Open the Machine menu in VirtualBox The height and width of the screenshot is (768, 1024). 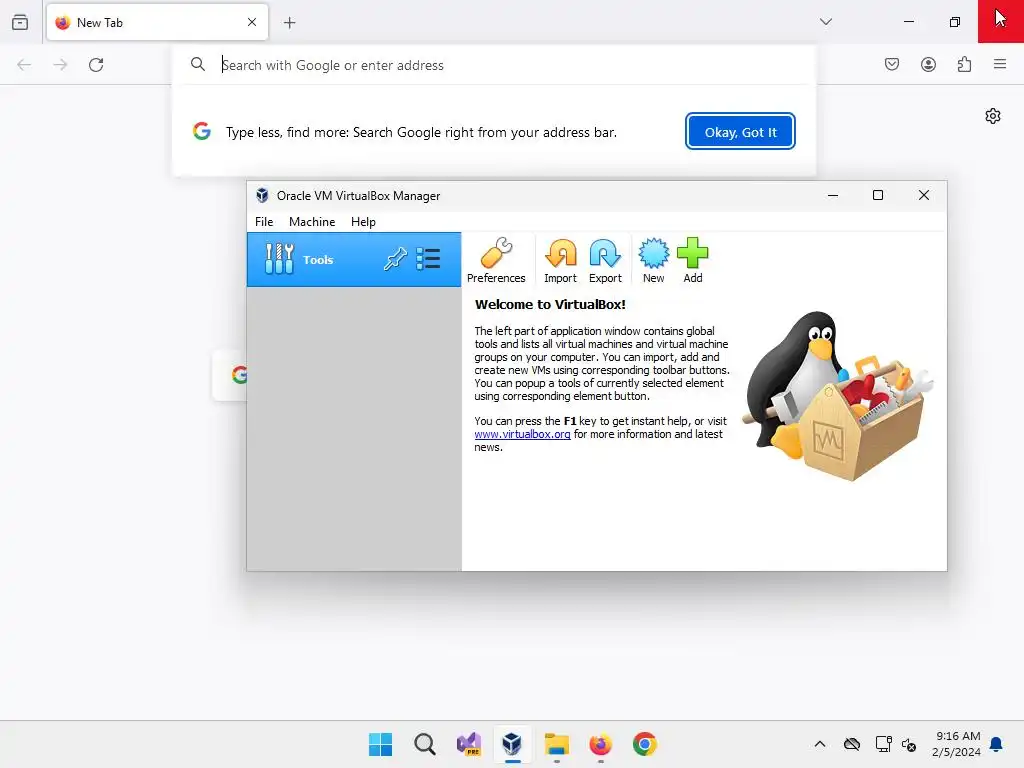pyautogui.click(x=312, y=221)
